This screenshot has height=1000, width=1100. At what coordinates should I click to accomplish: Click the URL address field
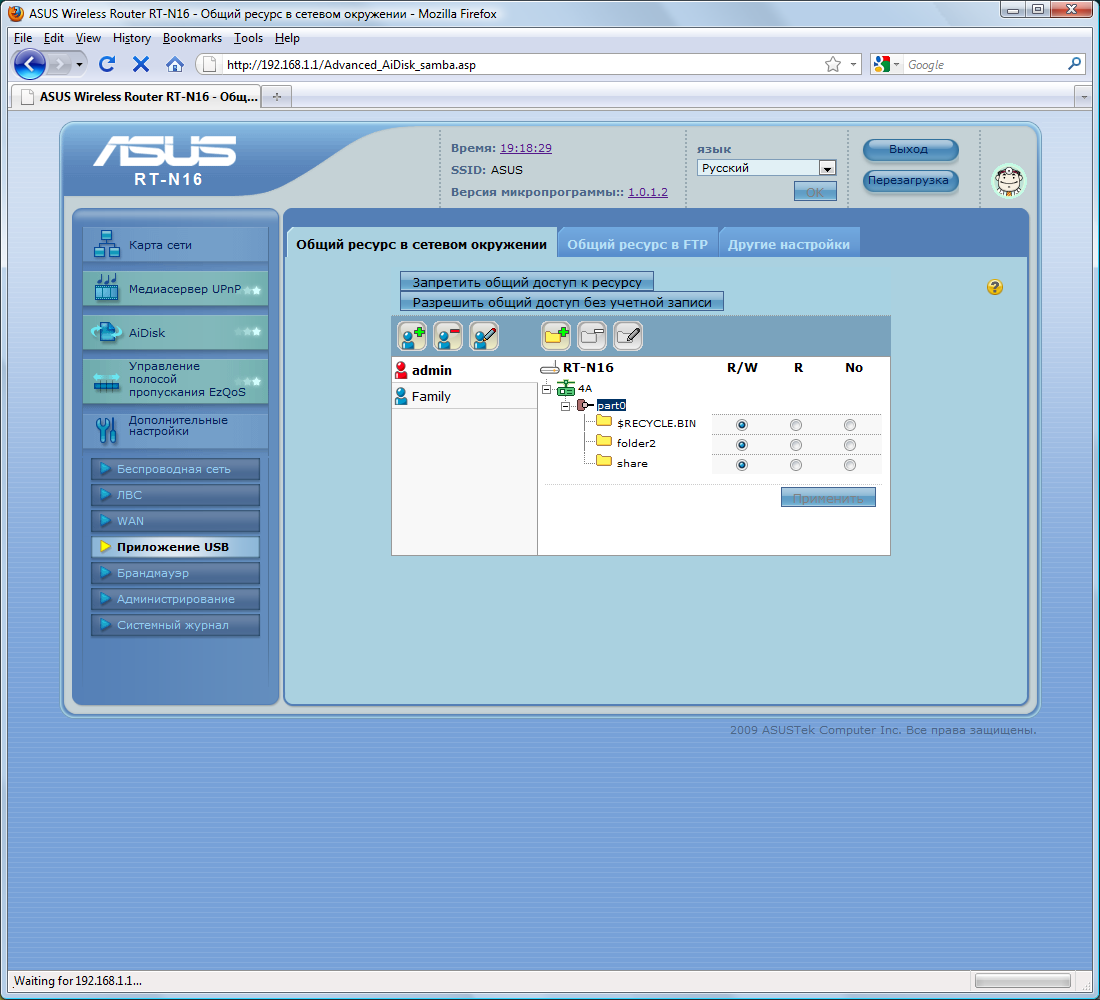click(x=519, y=65)
